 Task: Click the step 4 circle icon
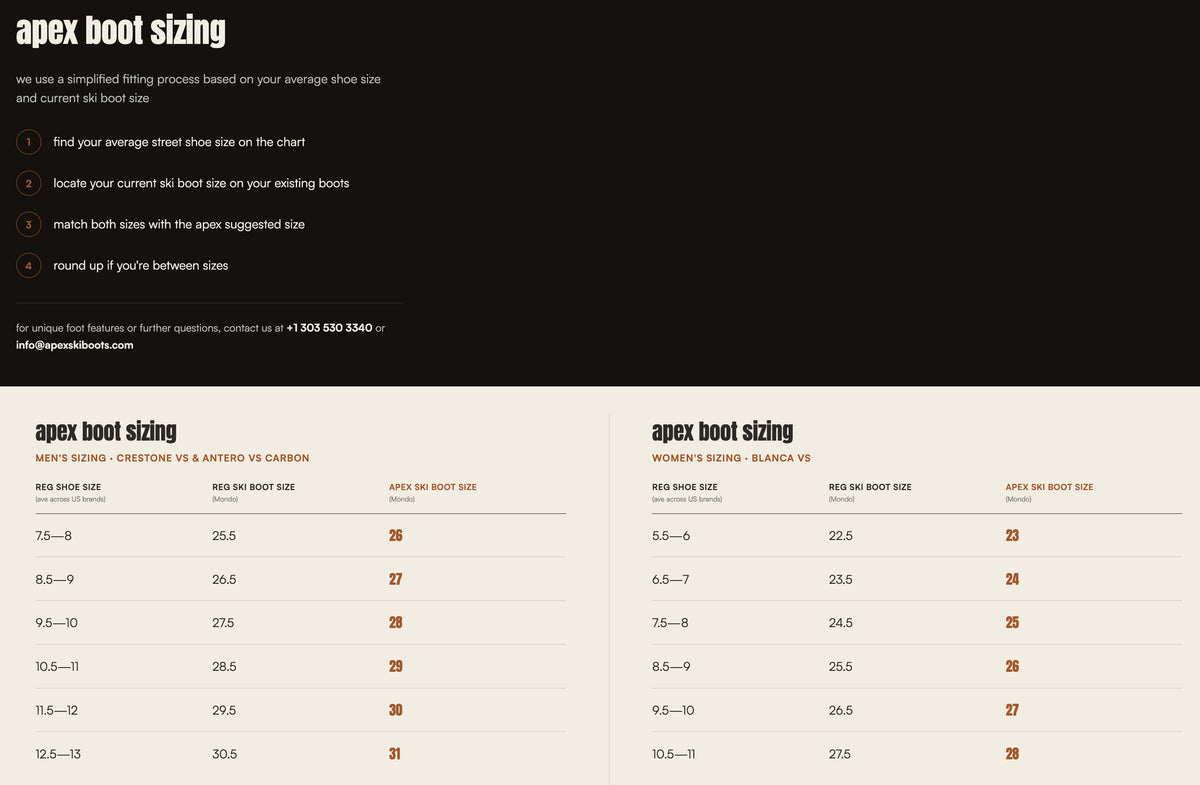coord(29,266)
